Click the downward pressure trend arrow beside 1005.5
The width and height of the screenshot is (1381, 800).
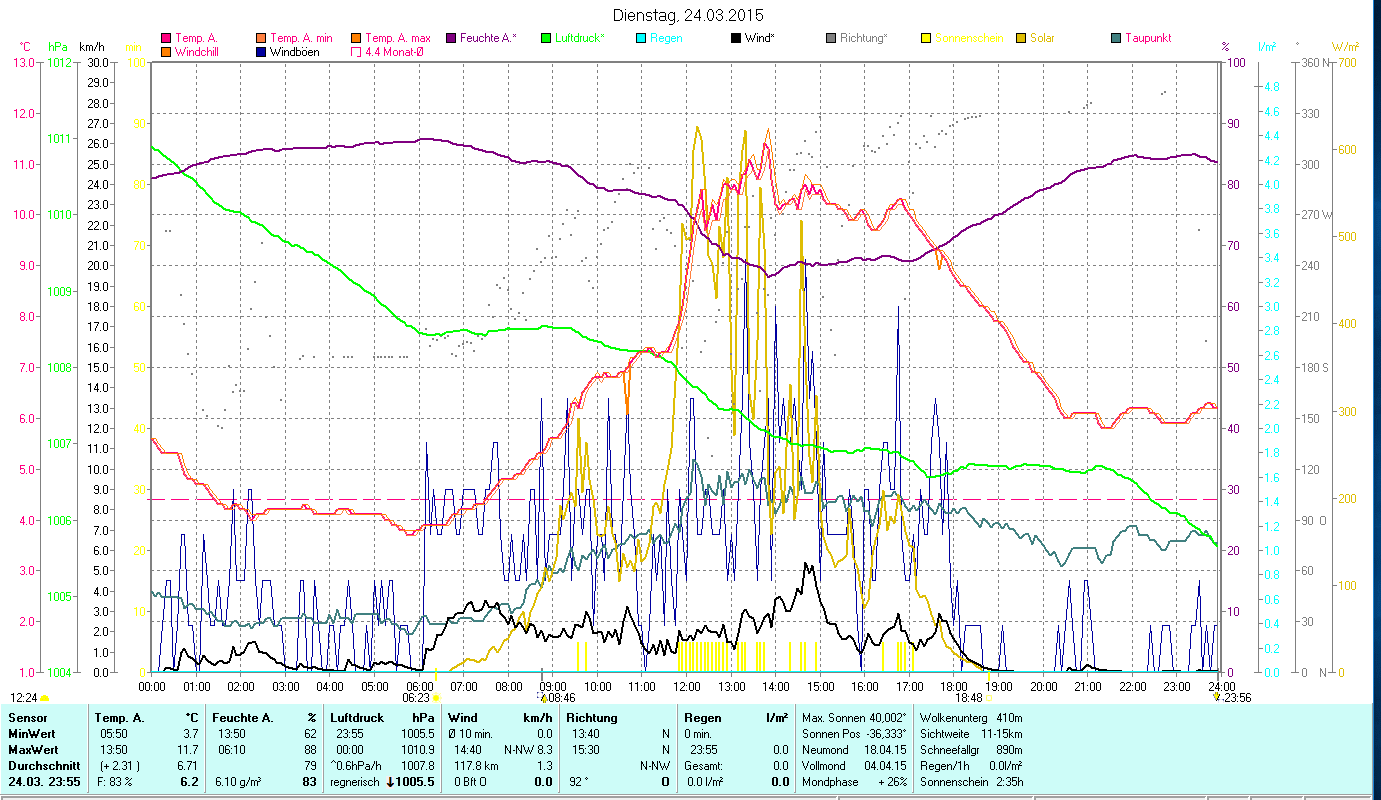pyautogui.click(x=390, y=782)
